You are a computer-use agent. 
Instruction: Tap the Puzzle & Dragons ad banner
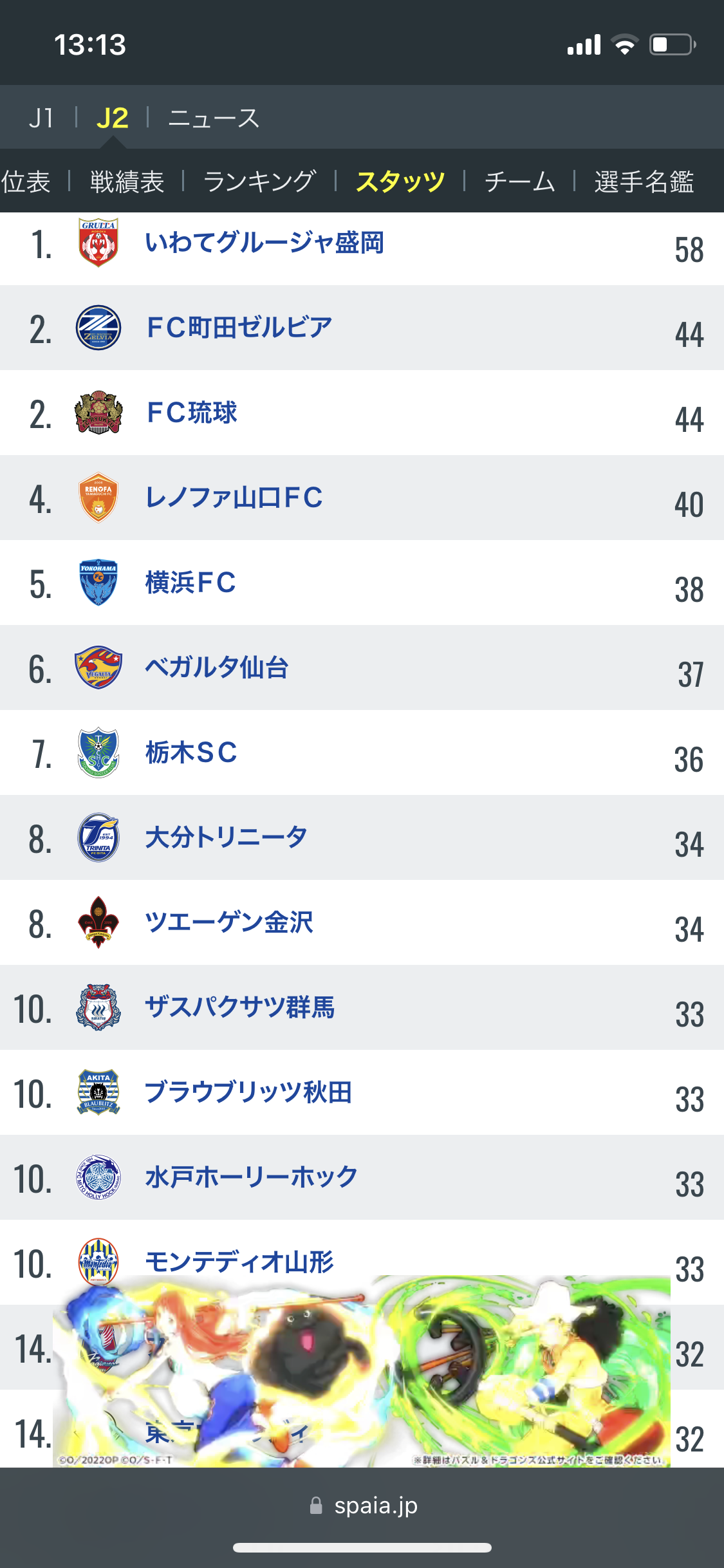click(x=362, y=1371)
